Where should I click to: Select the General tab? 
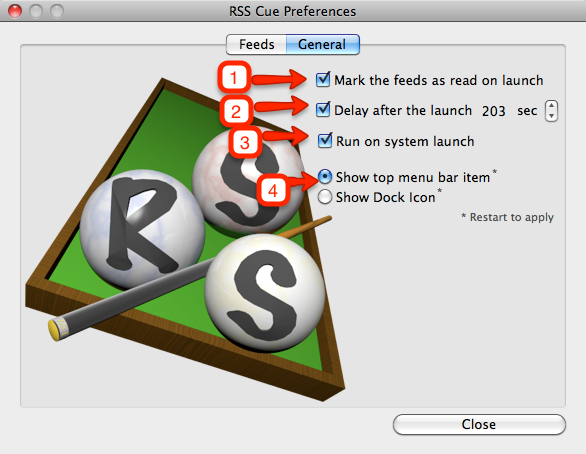(x=323, y=44)
